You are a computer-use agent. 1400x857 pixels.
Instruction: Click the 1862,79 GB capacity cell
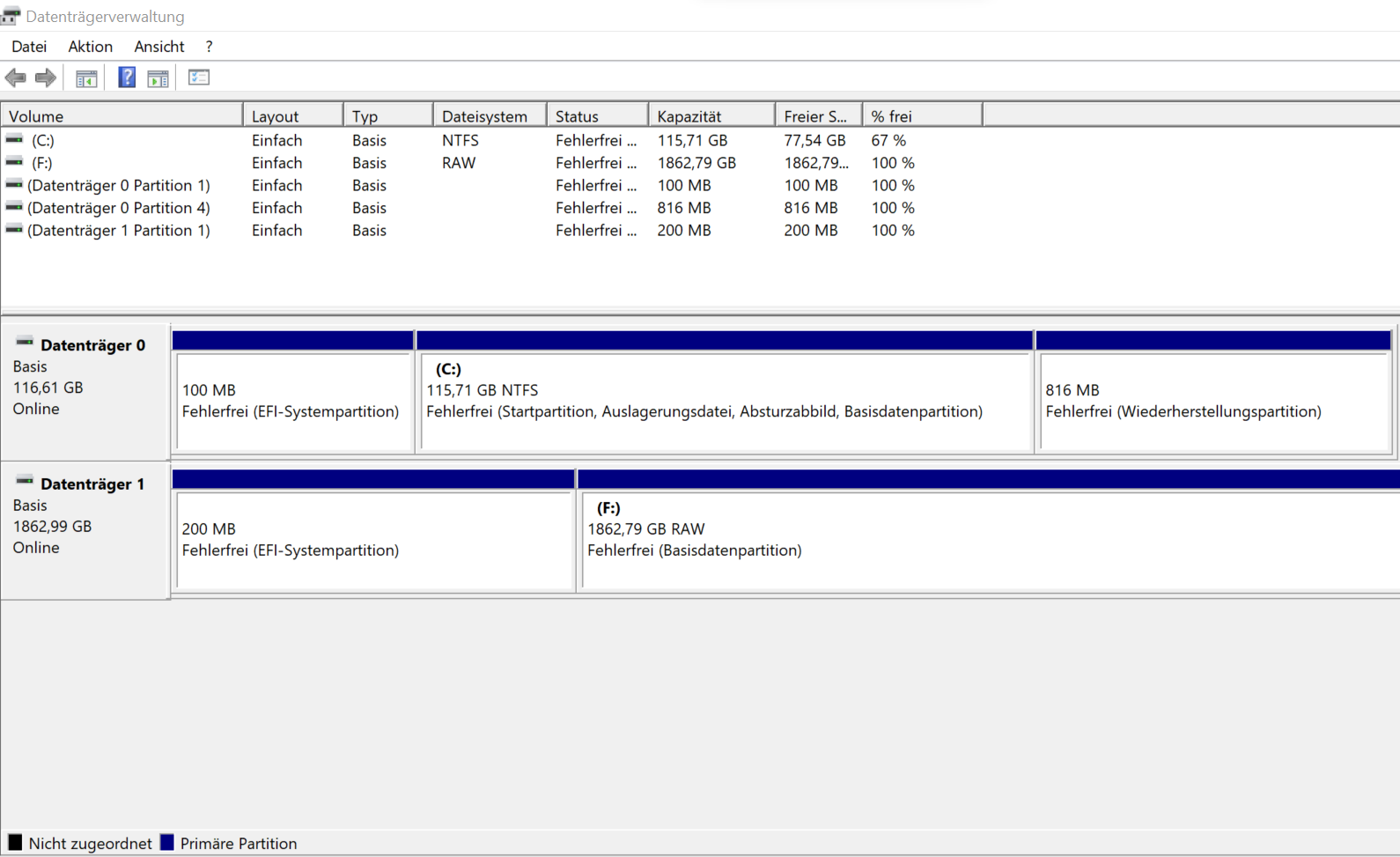tap(696, 163)
